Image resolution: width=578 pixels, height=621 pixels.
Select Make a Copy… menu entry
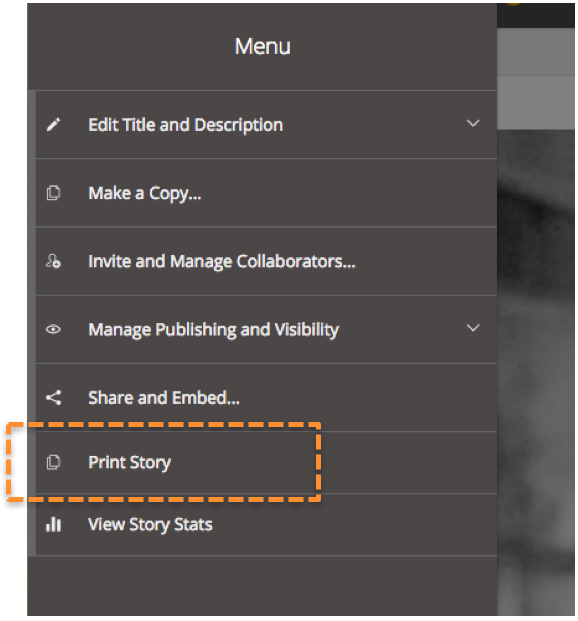[x=145, y=194]
